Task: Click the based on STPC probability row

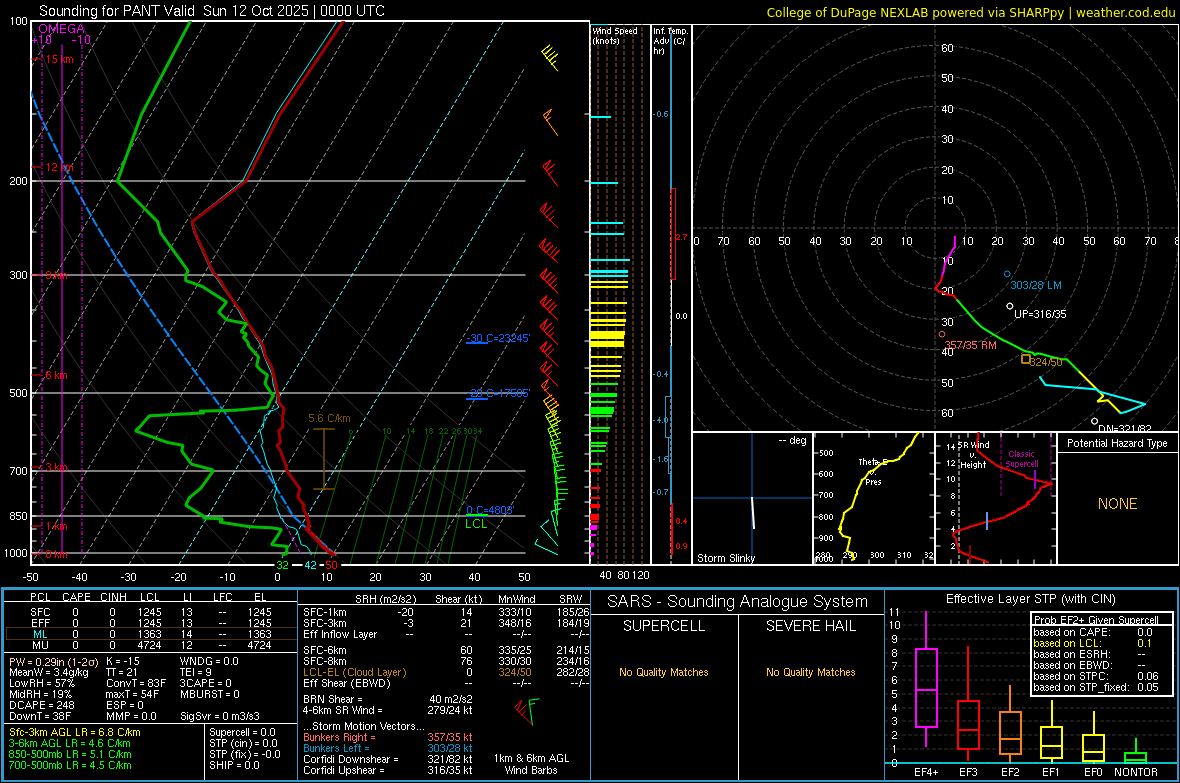Action: tap(1096, 676)
